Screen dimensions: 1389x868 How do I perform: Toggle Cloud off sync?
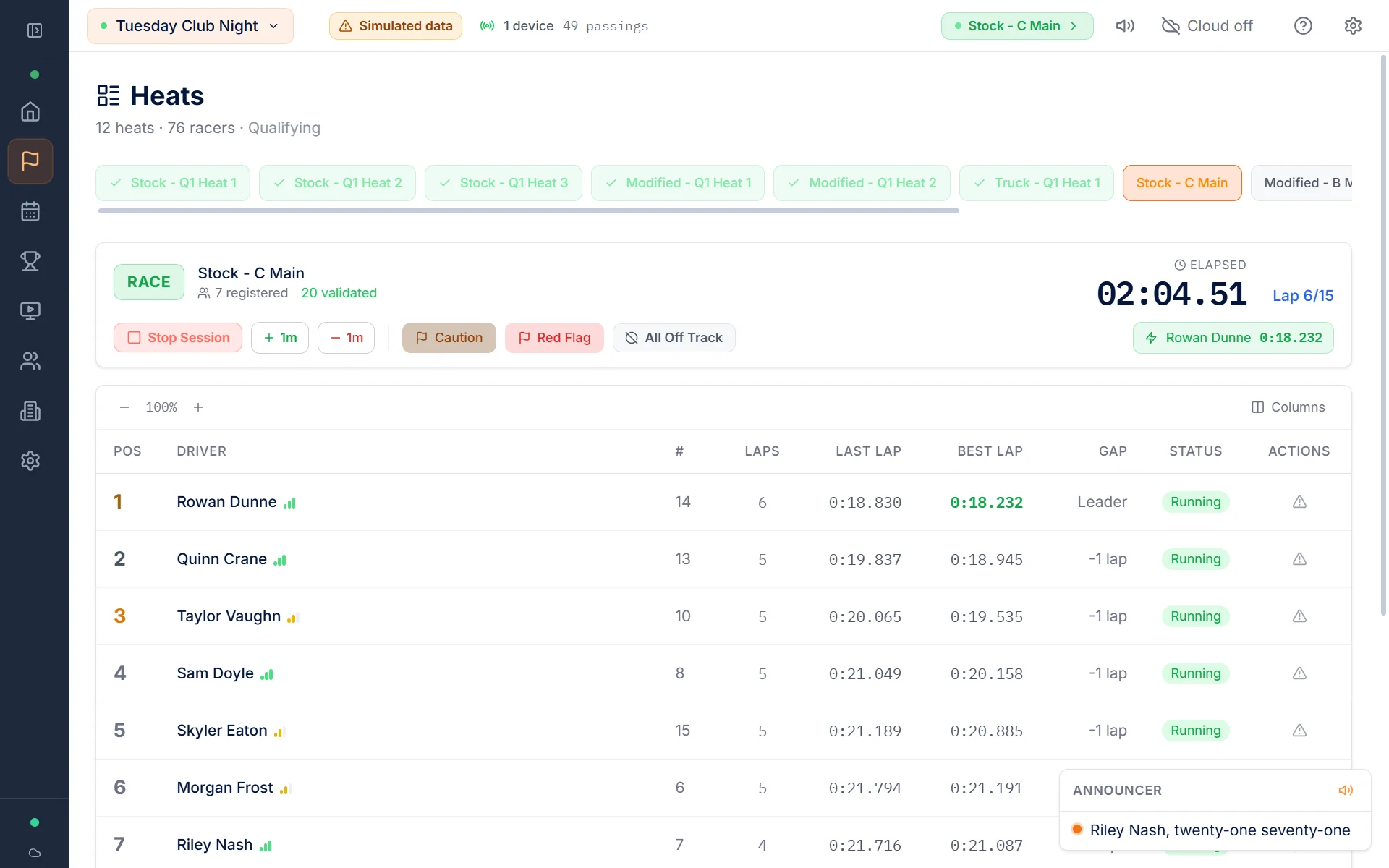click(x=1207, y=26)
